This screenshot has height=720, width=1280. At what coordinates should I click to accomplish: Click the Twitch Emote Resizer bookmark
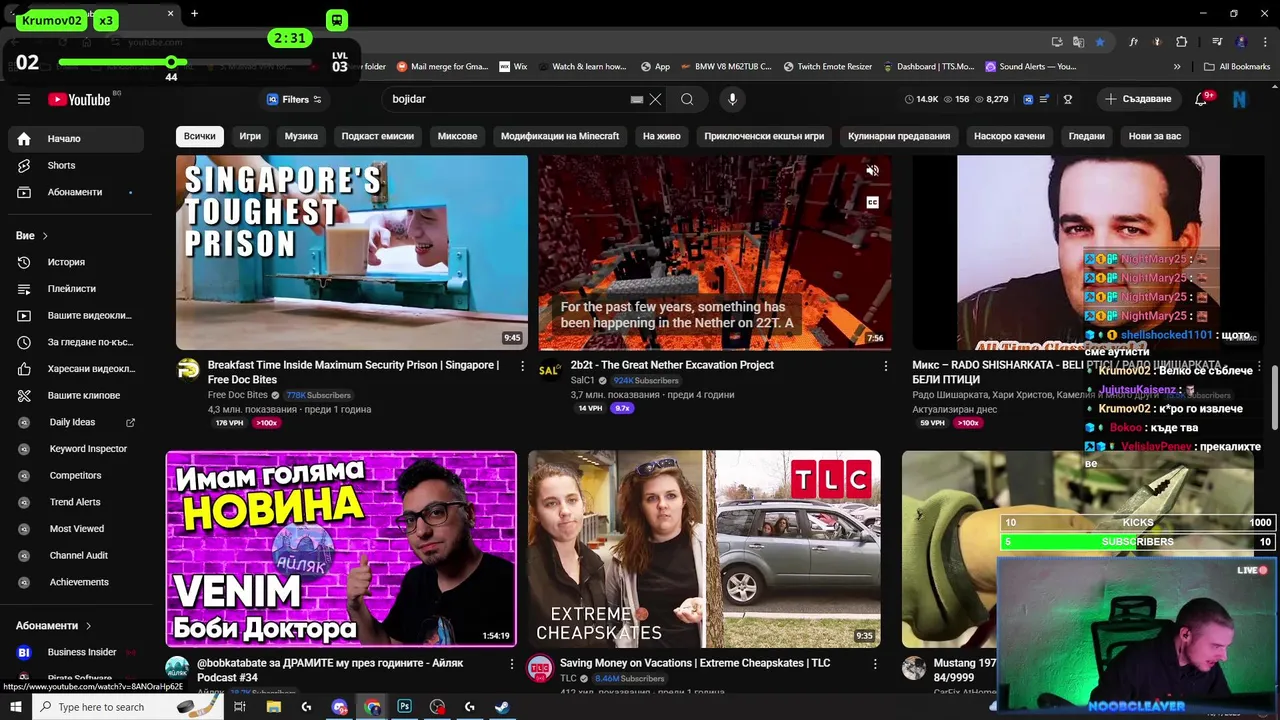coord(827,66)
